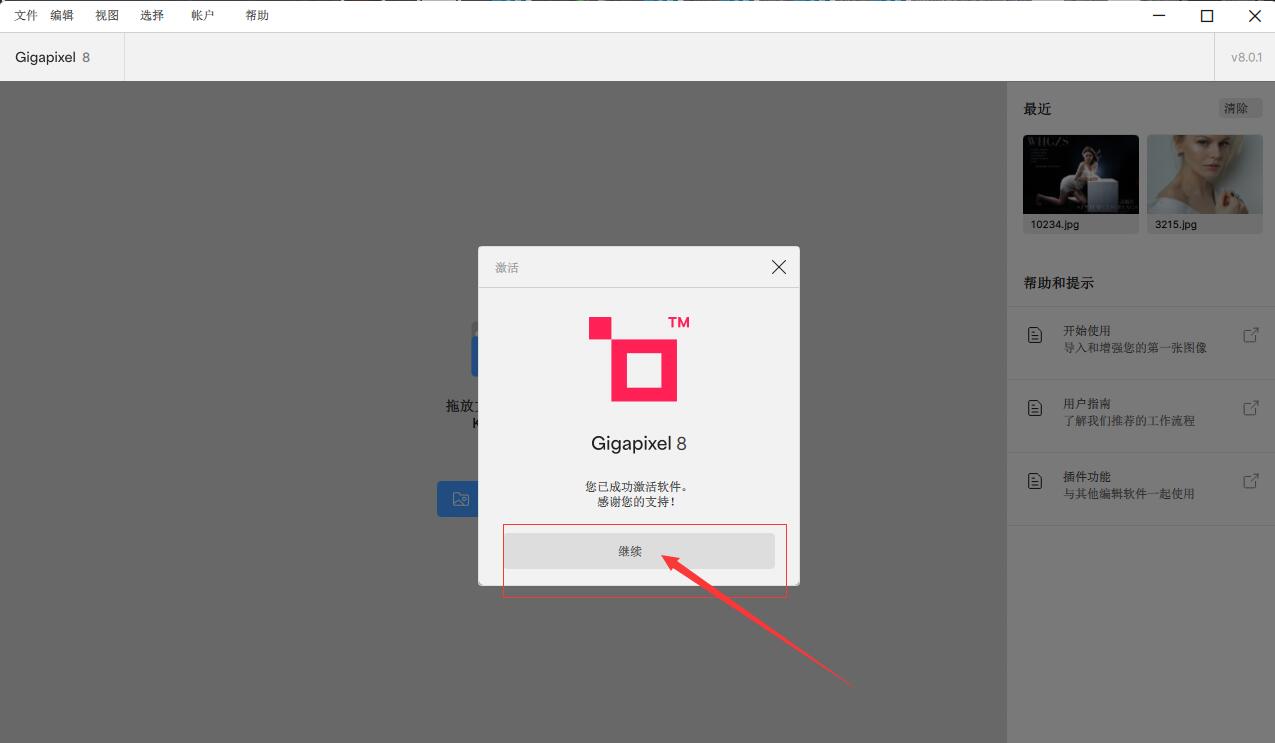Click the document icon beside 开始使用

point(1035,335)
